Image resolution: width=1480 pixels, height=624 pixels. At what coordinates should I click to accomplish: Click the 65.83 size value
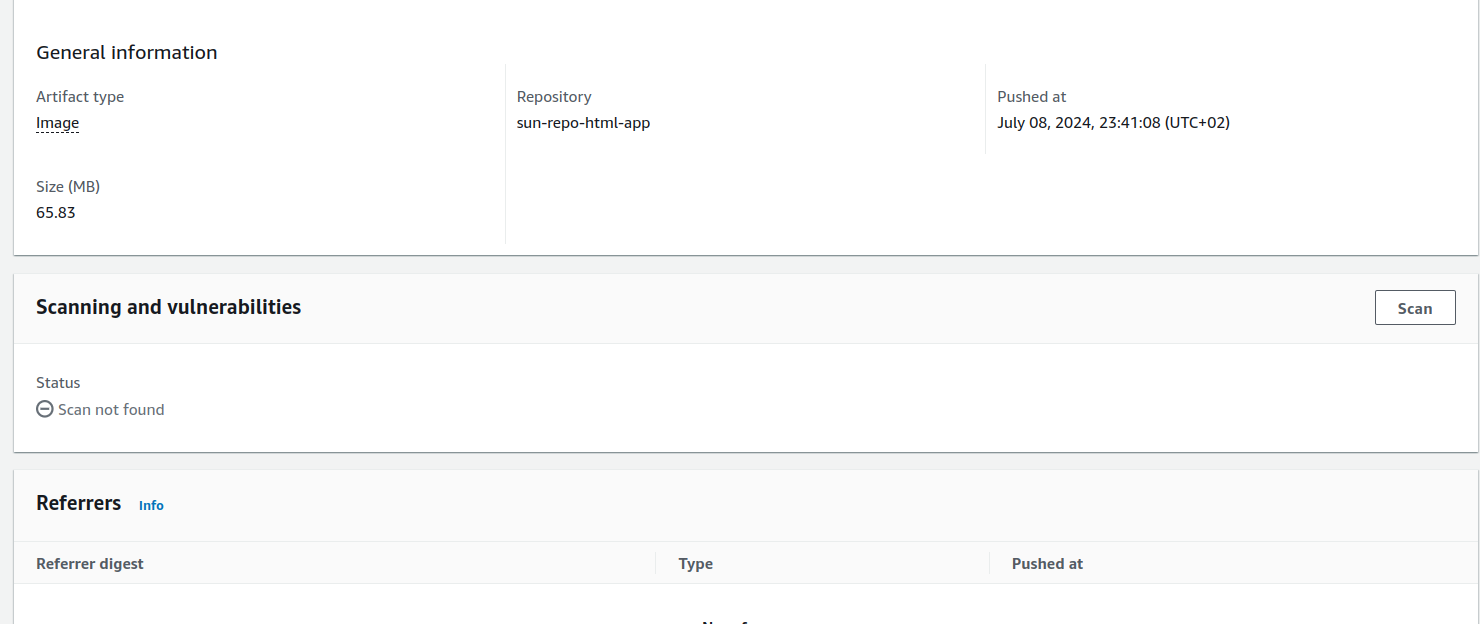pyautogui.click(x=56, y=212)
